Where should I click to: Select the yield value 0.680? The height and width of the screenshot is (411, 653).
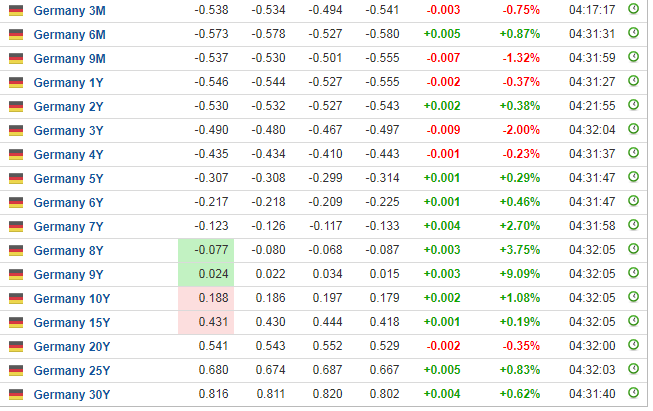click(x=213, y=370)
